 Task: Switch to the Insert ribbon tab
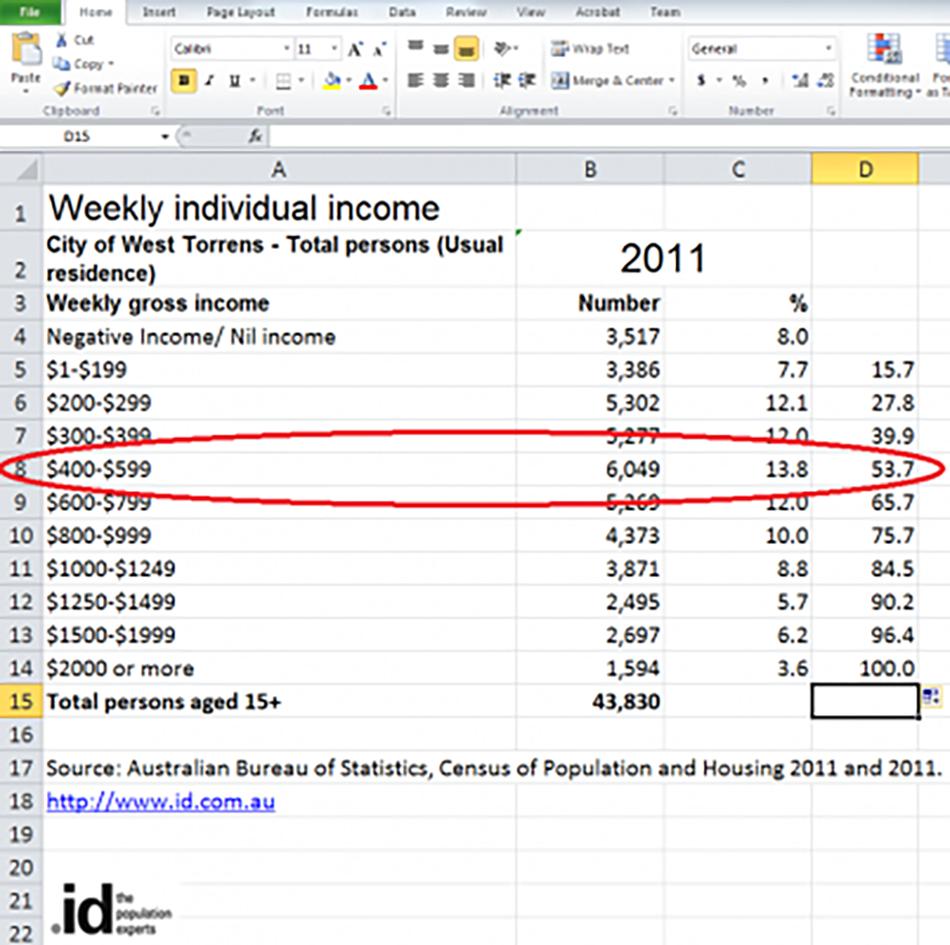click(159, 12)
